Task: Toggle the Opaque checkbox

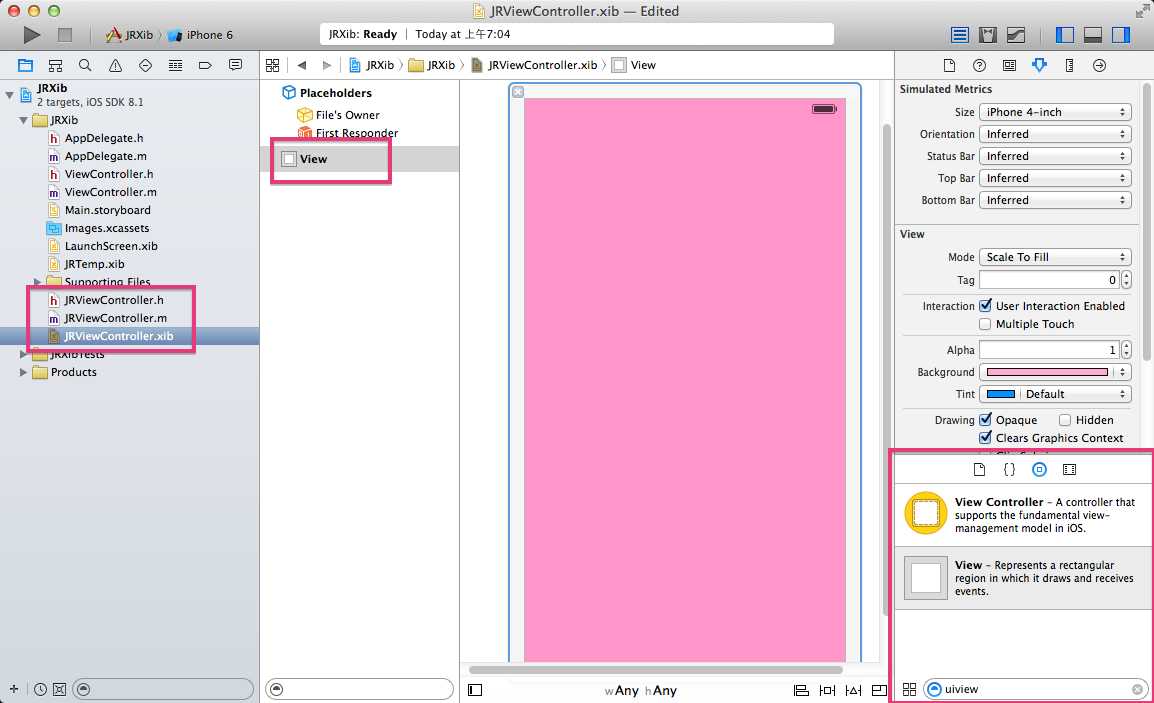Action: click(985, 420)
